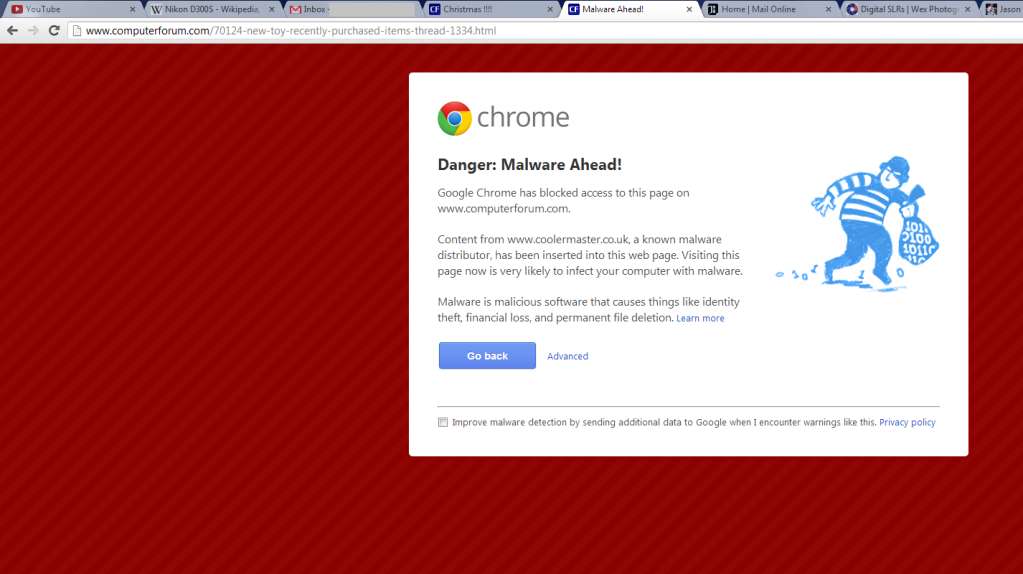The image size is (1023, 574).
Task: Click the chrome wordmark text
Action: point(523,118)
